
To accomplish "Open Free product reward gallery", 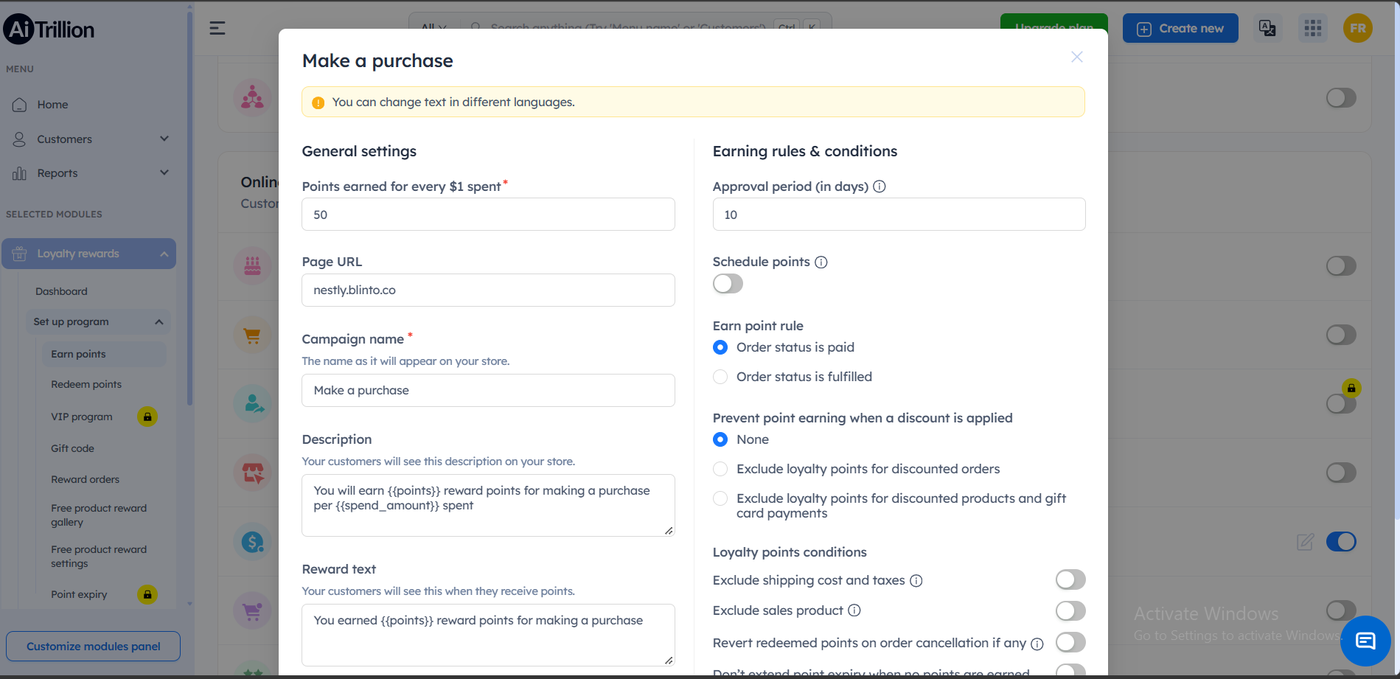I will [x=99, y=515].
